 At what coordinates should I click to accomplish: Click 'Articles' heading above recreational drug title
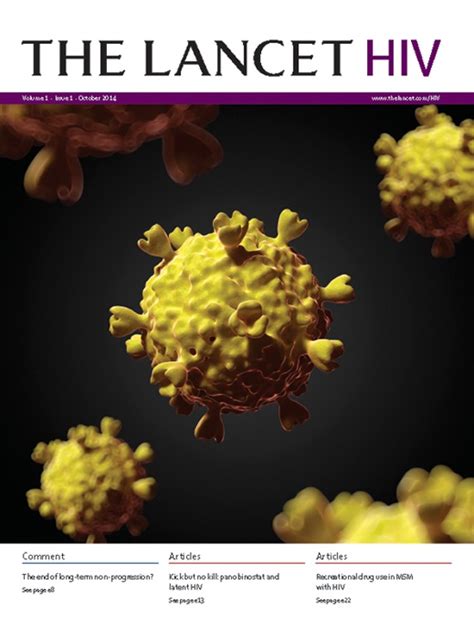coord(332,556)
